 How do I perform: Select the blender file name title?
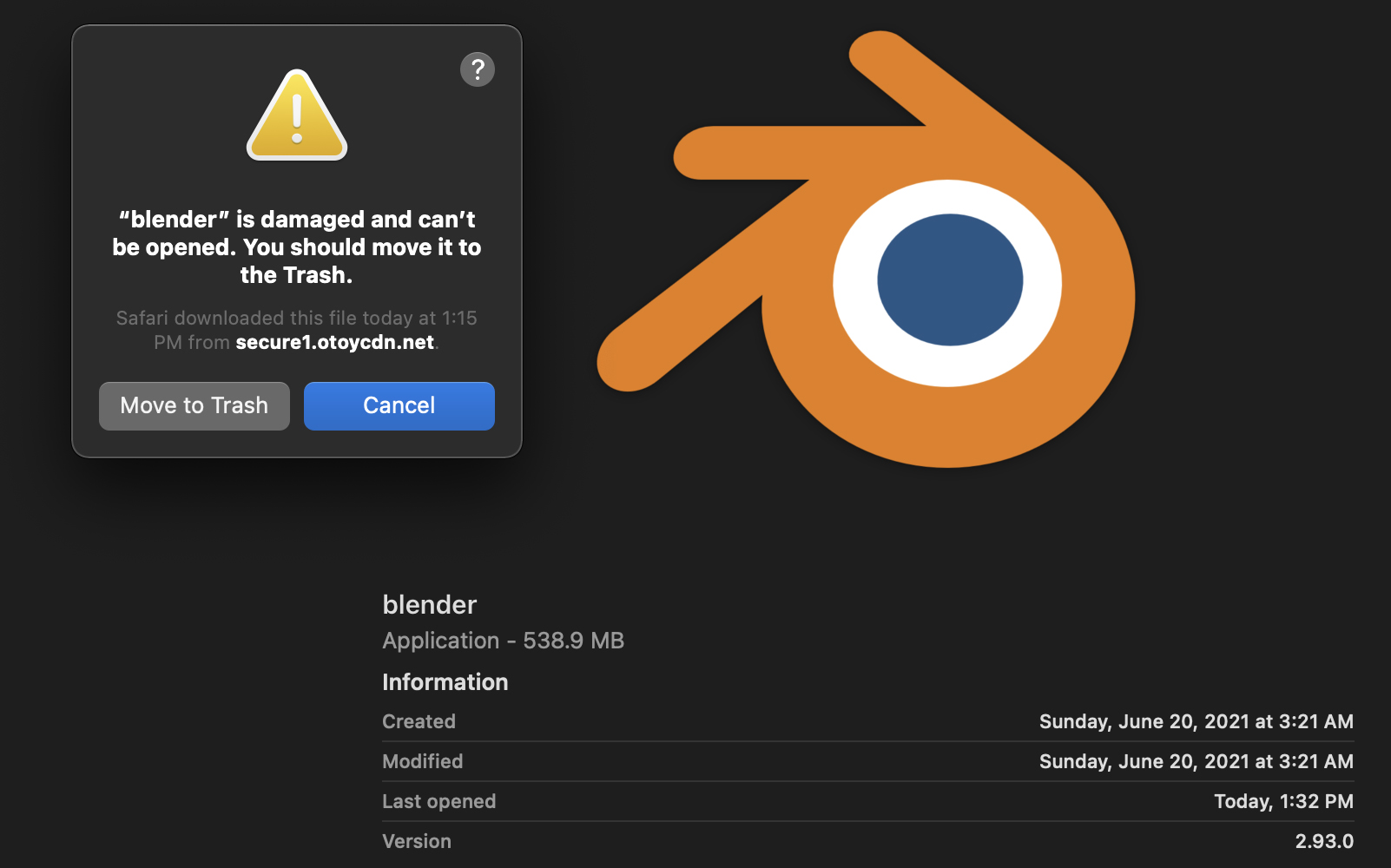click(x=429, y=605)
